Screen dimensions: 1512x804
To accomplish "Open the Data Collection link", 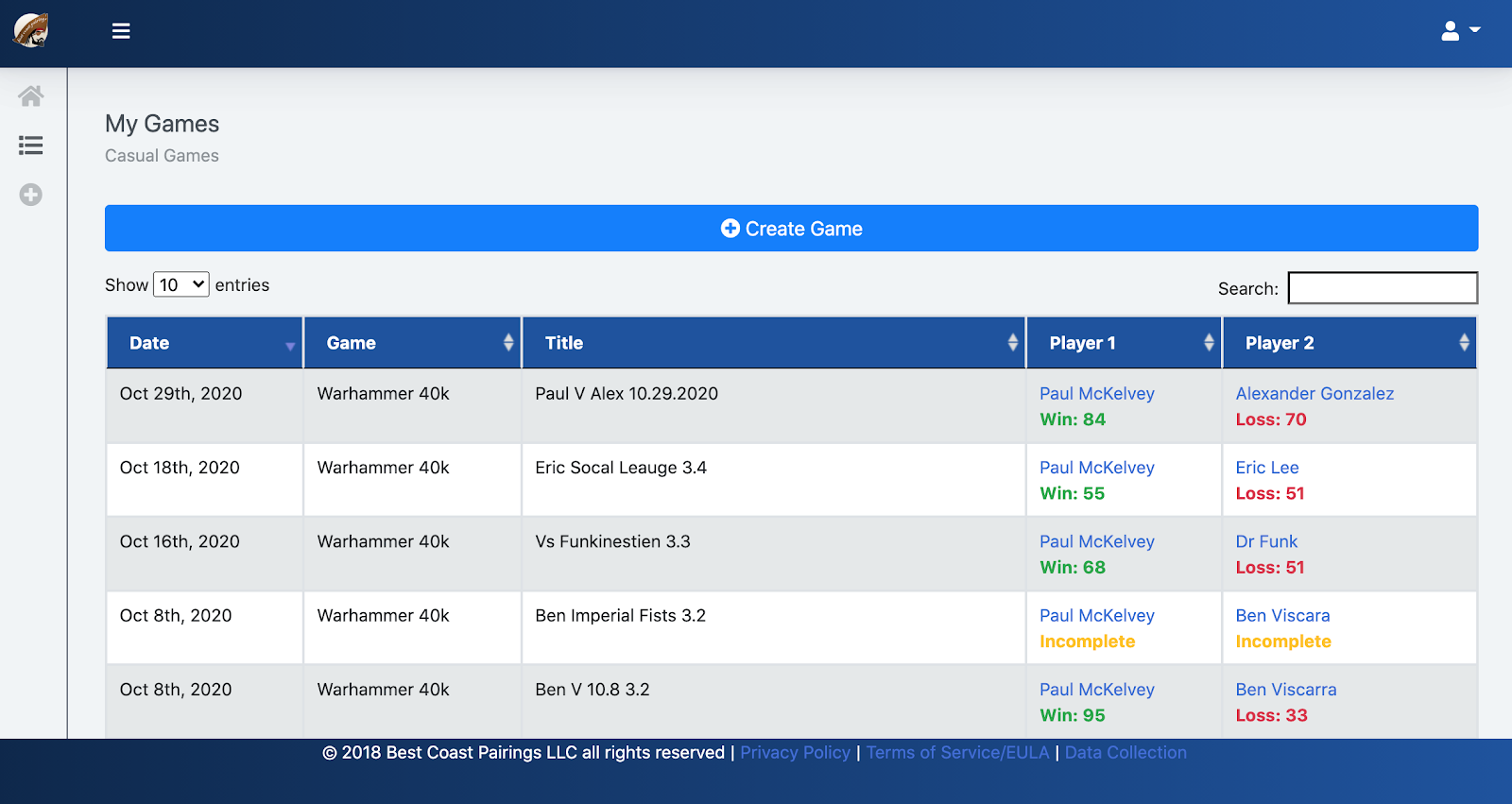I will [1125, 753].
